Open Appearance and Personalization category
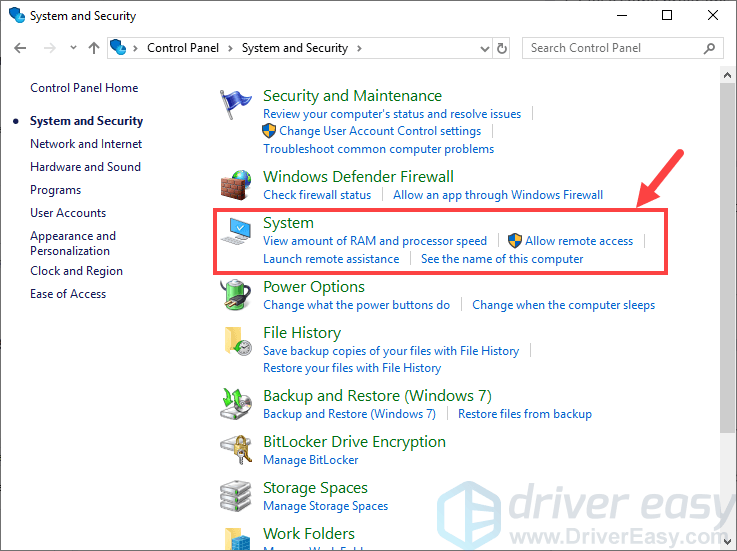This screenshot has height=551, width=737. pos(73,243)
